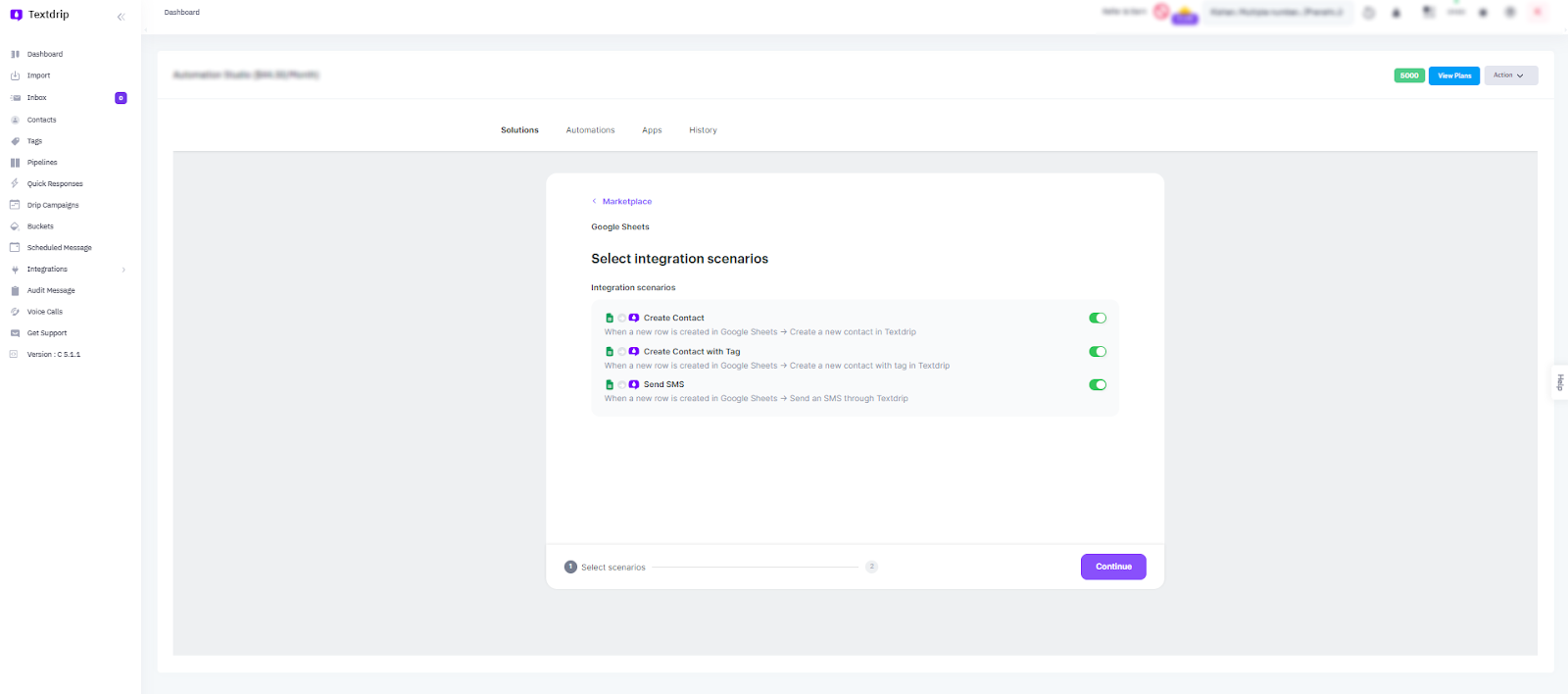Click the Continue button

coord(1113,567)
